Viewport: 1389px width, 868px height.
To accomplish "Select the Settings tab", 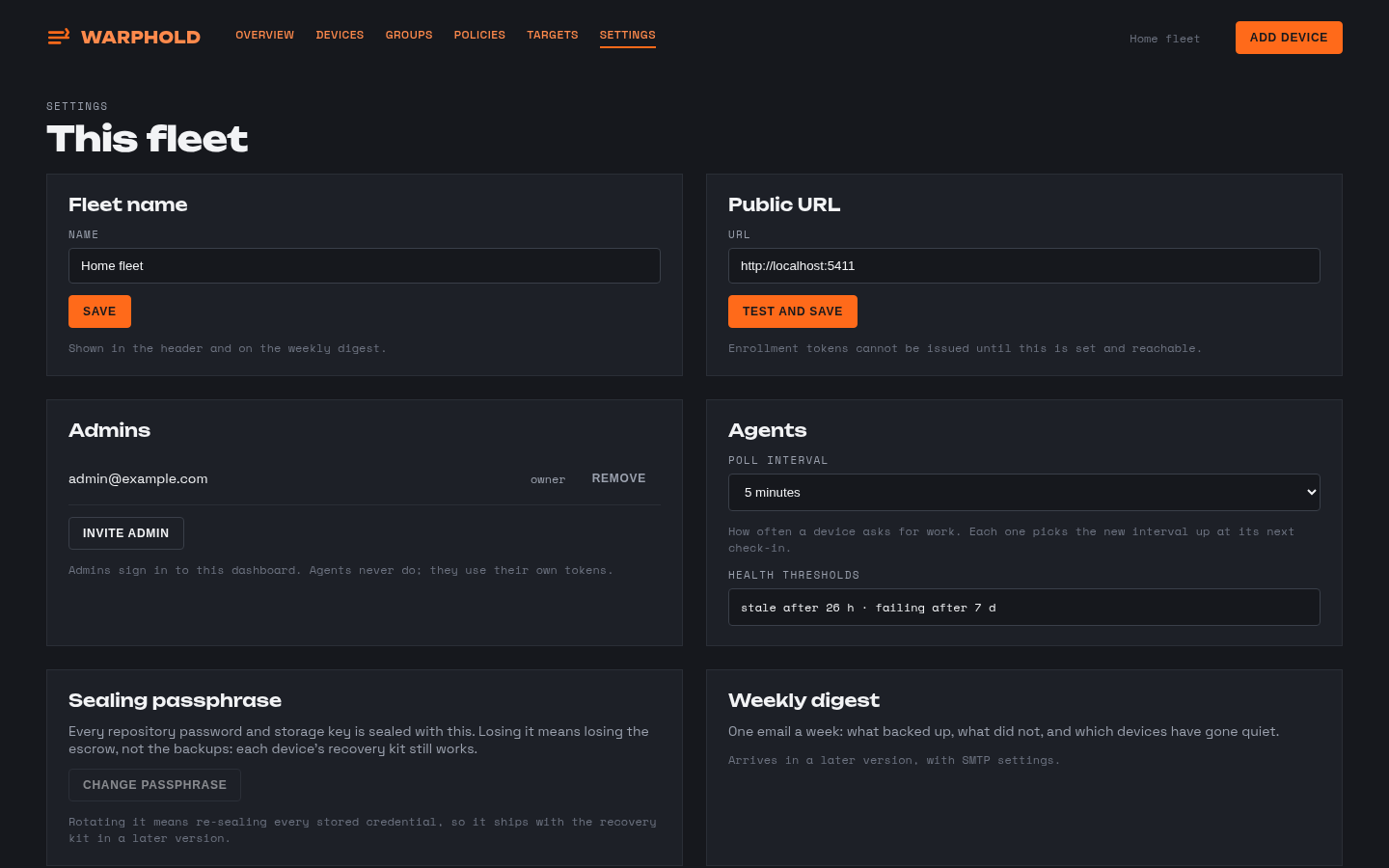I will tap(627, 35).
